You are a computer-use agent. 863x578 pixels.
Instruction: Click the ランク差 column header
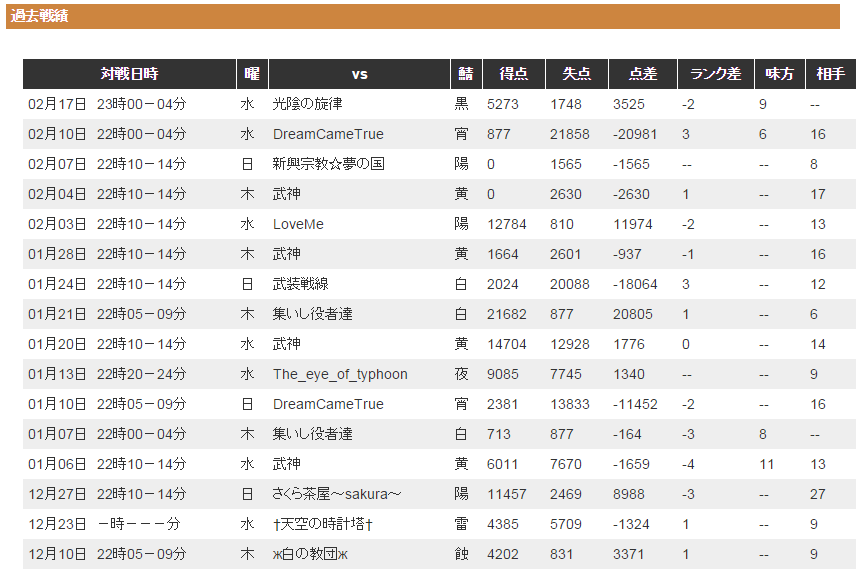click(716, 74)
